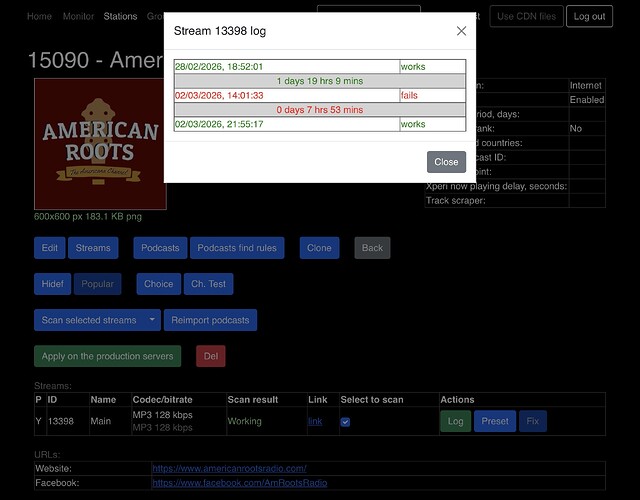Click the American Roots station logo image
This screenshot has width=640, height=500.
[100, 144]
